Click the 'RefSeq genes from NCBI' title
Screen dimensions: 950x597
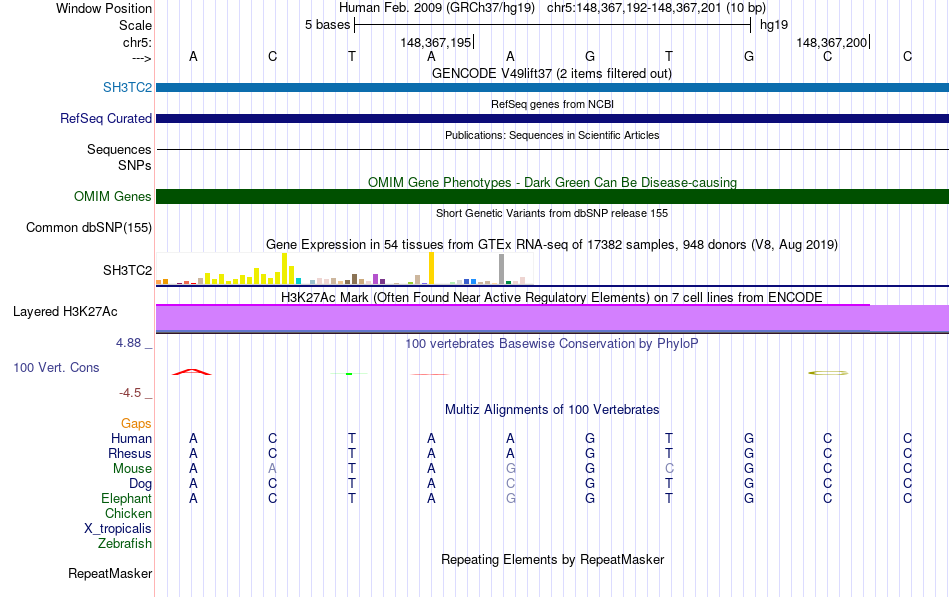tap(552, 104)
